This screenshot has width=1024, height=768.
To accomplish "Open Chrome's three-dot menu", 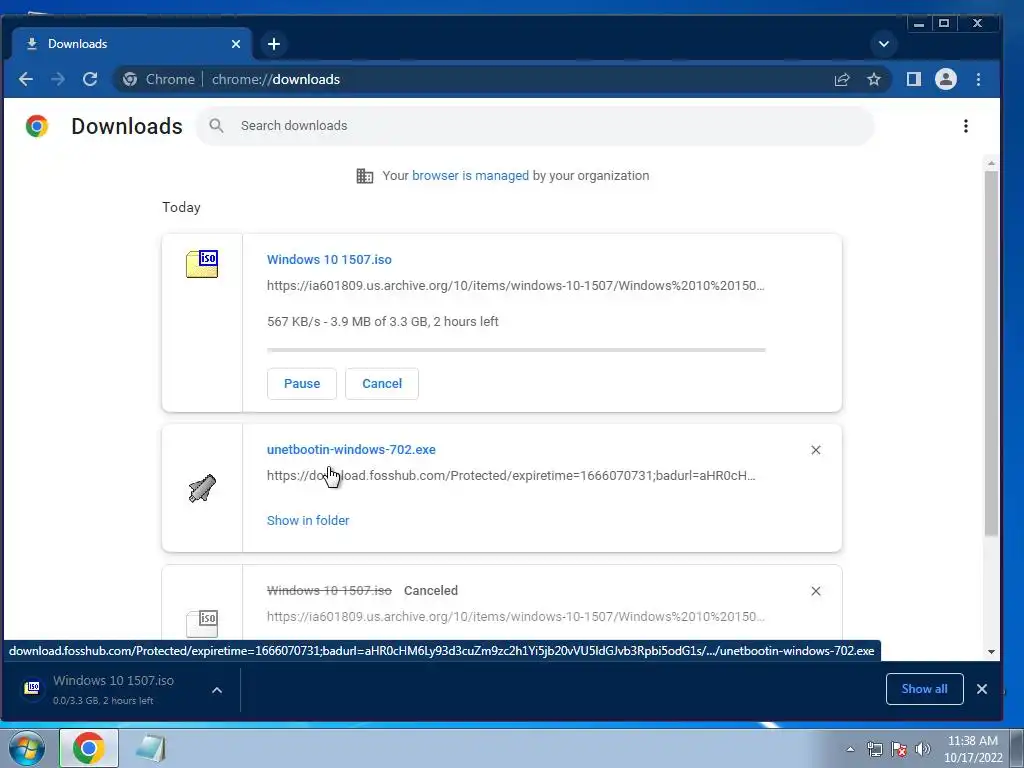I will click(978, 79).
